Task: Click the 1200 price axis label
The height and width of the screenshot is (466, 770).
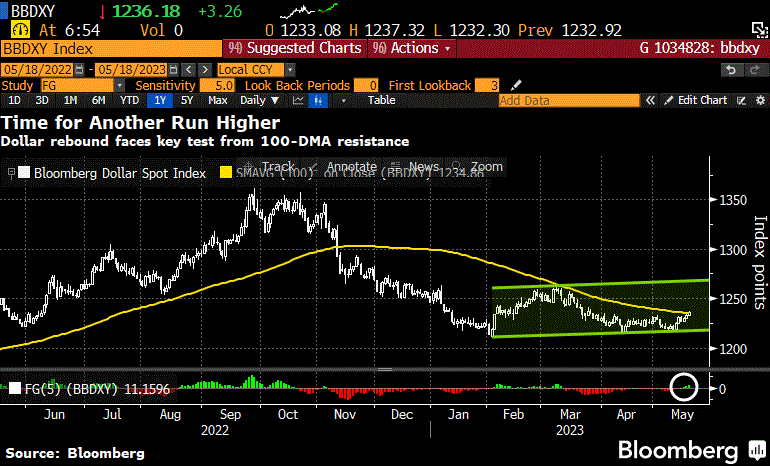Action: click(x=733, y=349)
